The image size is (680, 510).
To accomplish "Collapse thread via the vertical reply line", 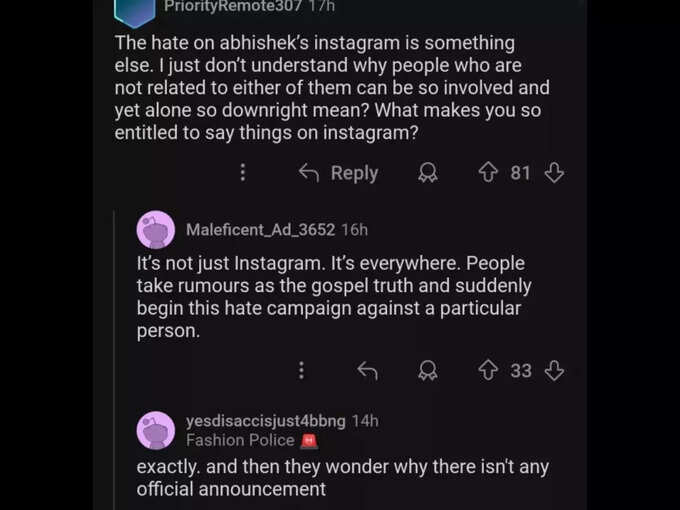I will [x=114, y=360].
